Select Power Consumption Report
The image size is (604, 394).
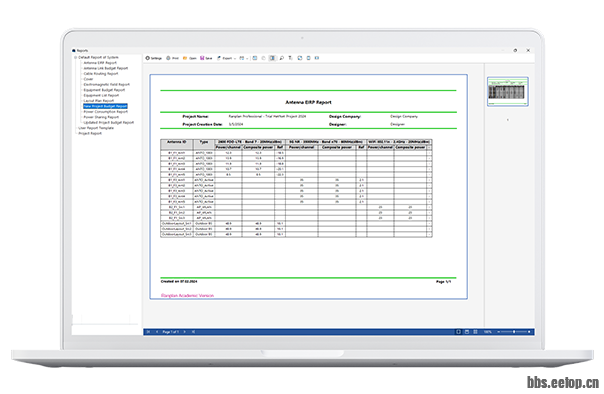106,112
